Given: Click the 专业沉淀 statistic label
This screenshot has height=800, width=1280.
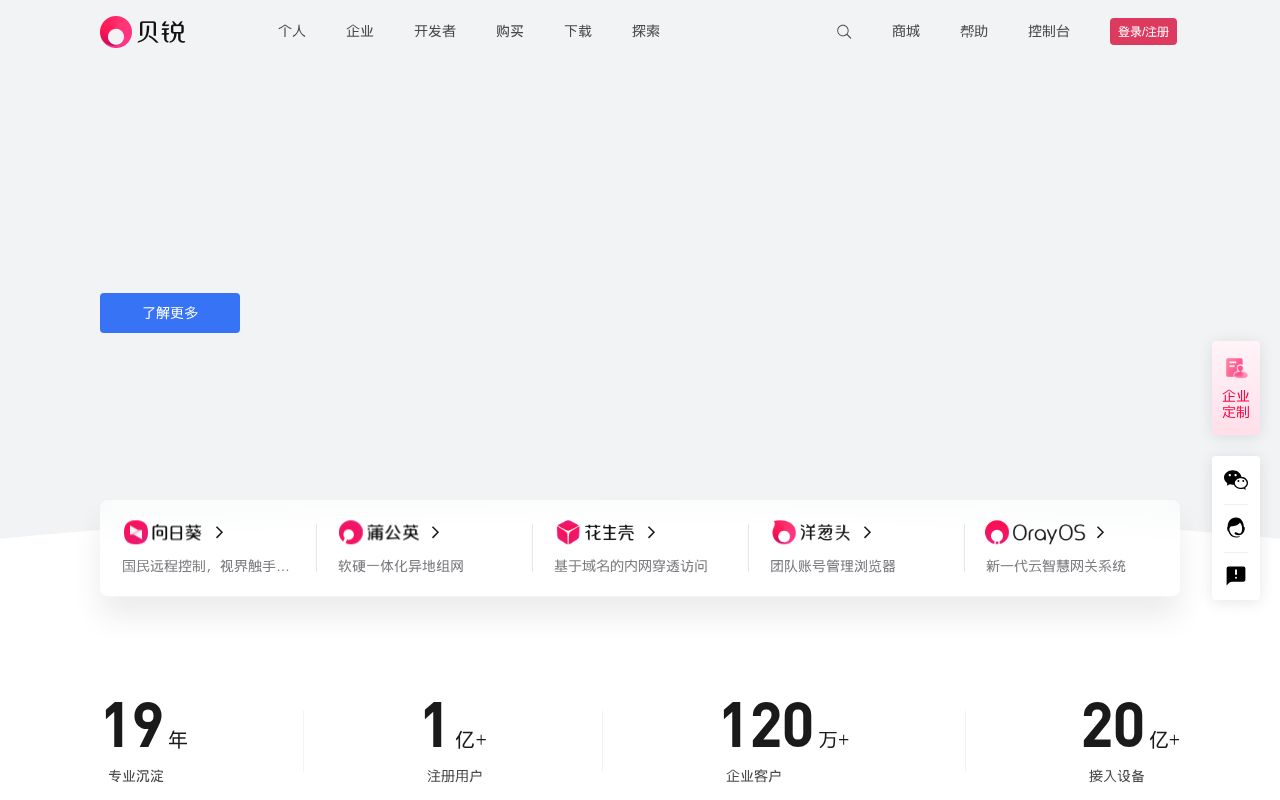Looking at the screenshot, I should coord(136,776).
